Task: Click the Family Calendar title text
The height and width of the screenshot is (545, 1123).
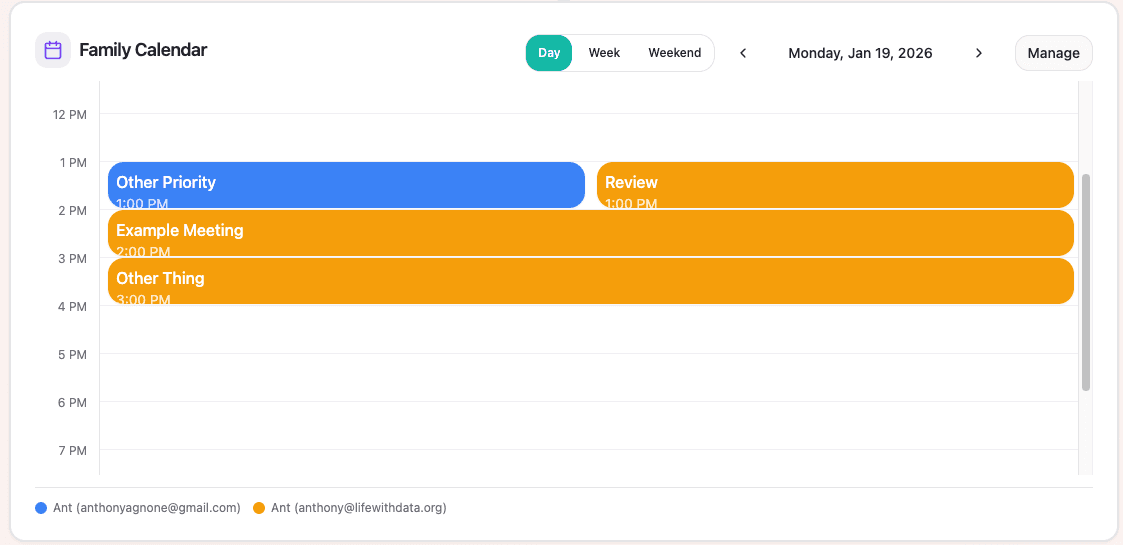Action: 143,50
